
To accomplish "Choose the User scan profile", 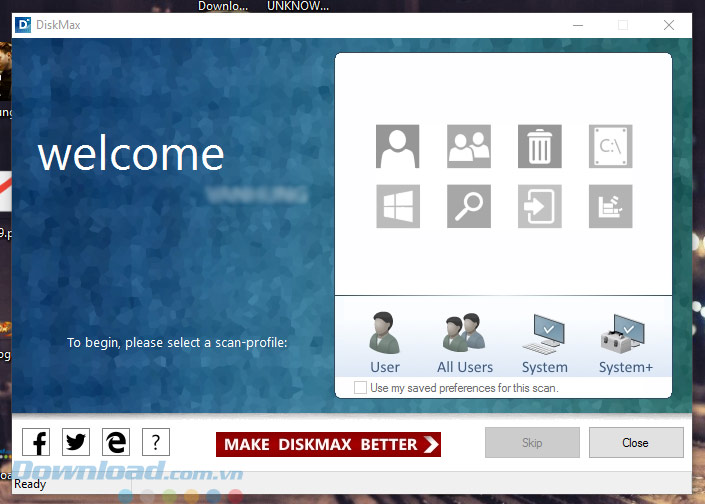I will point(385,343).
